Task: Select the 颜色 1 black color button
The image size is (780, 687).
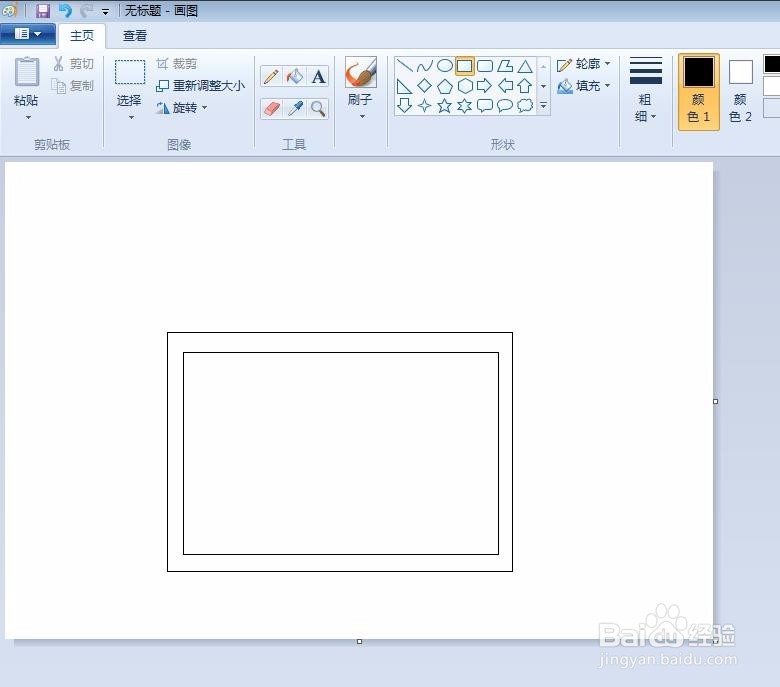Action: pyautogui.click(x=698, y=92)
